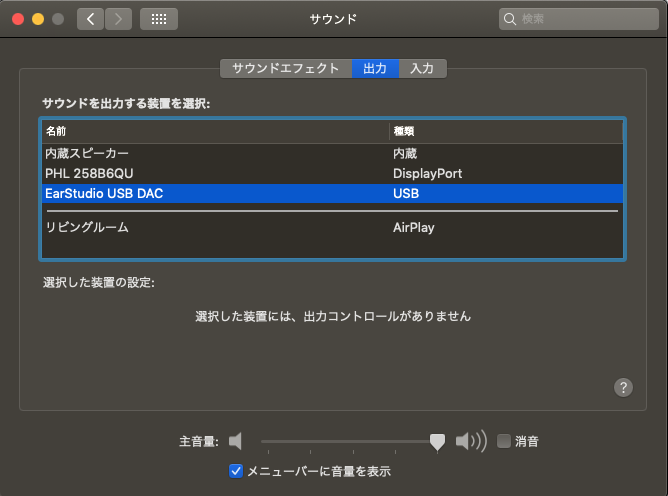Click the DisplayPort type cell
The height and width of the screenshot is (496, 668).
427,173
